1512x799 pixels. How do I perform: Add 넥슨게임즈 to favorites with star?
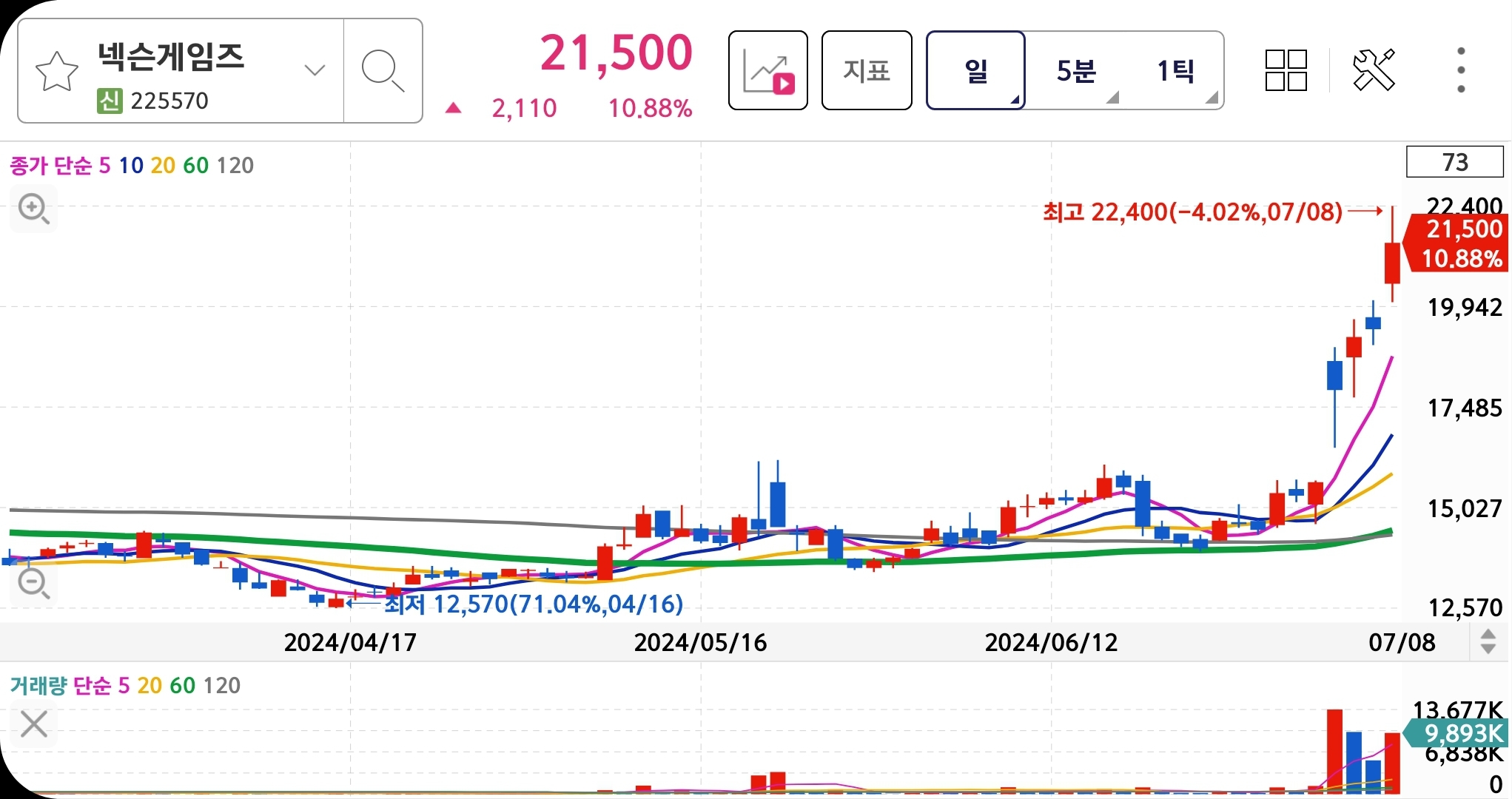pos(56,72)
